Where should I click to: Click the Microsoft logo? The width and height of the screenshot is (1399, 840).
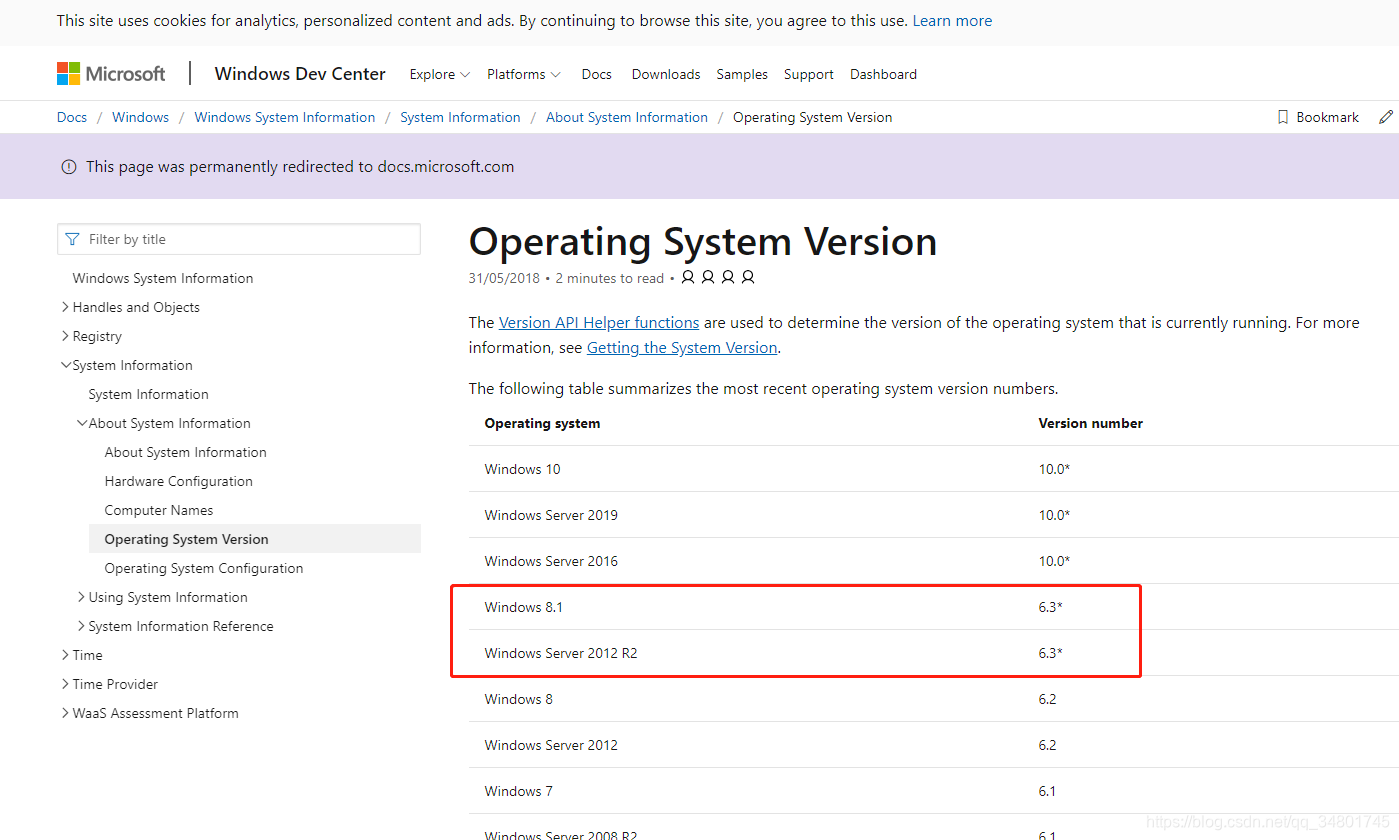111,74
